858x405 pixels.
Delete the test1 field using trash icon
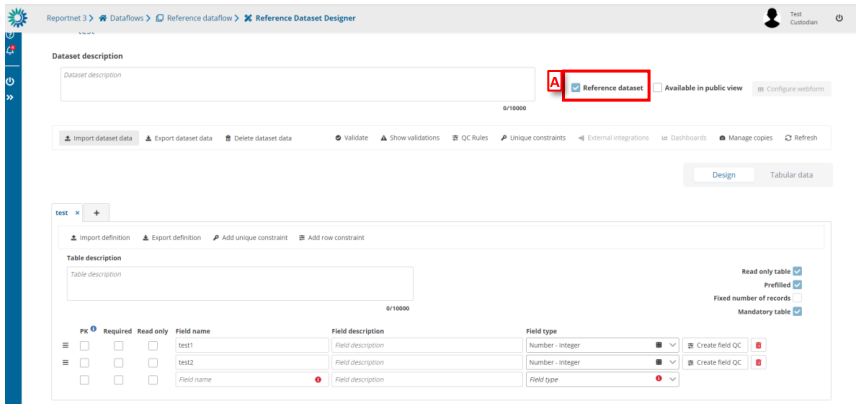758,345
